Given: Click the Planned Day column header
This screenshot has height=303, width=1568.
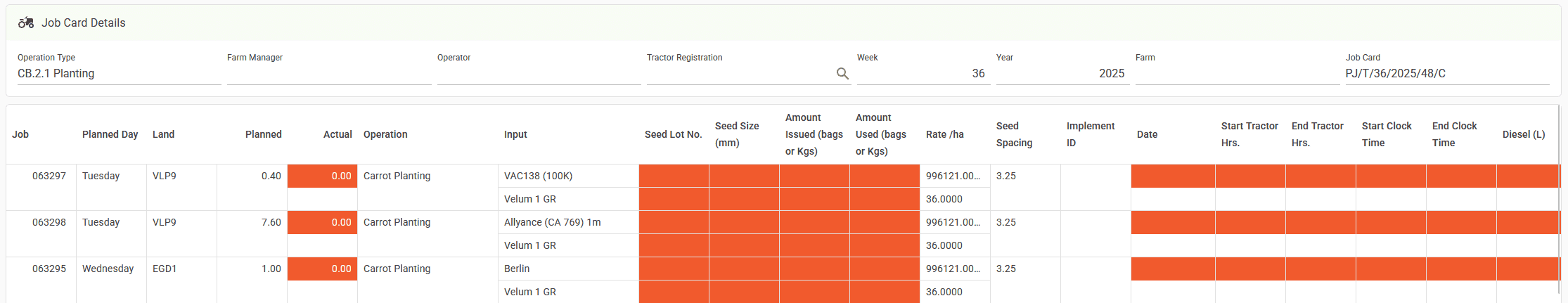Looking at the screenshot, I should [x=110, y=134].
